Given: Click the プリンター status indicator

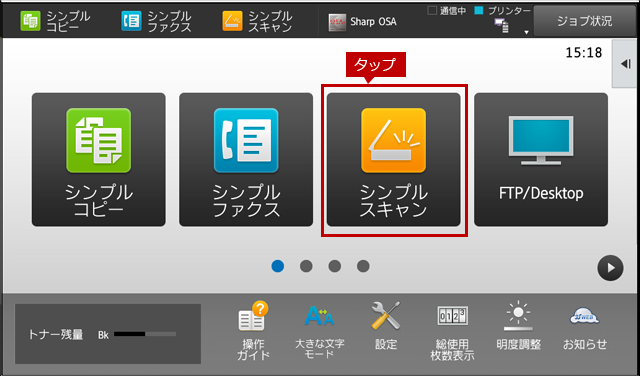Looking at the screenshot, I should coord(503,11).
